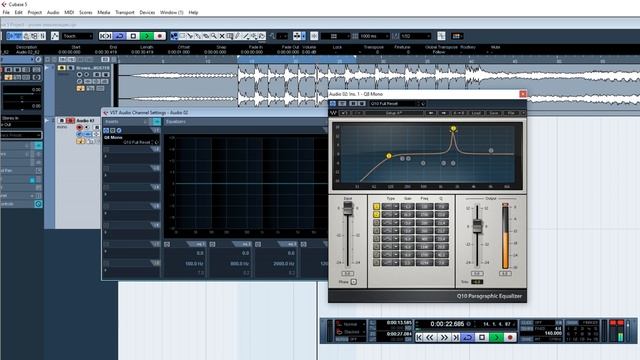Toggle Cycle in the main toolbar
Screen dimensions: 640x360
pos(120,36)
